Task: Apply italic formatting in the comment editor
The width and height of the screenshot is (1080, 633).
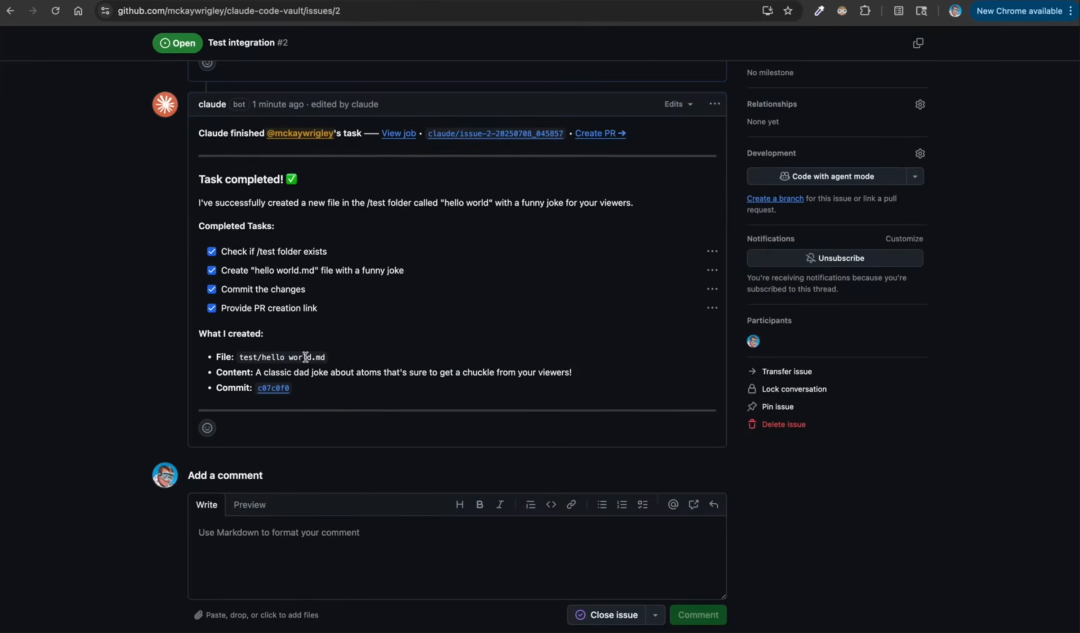Action: pos(500,505)
